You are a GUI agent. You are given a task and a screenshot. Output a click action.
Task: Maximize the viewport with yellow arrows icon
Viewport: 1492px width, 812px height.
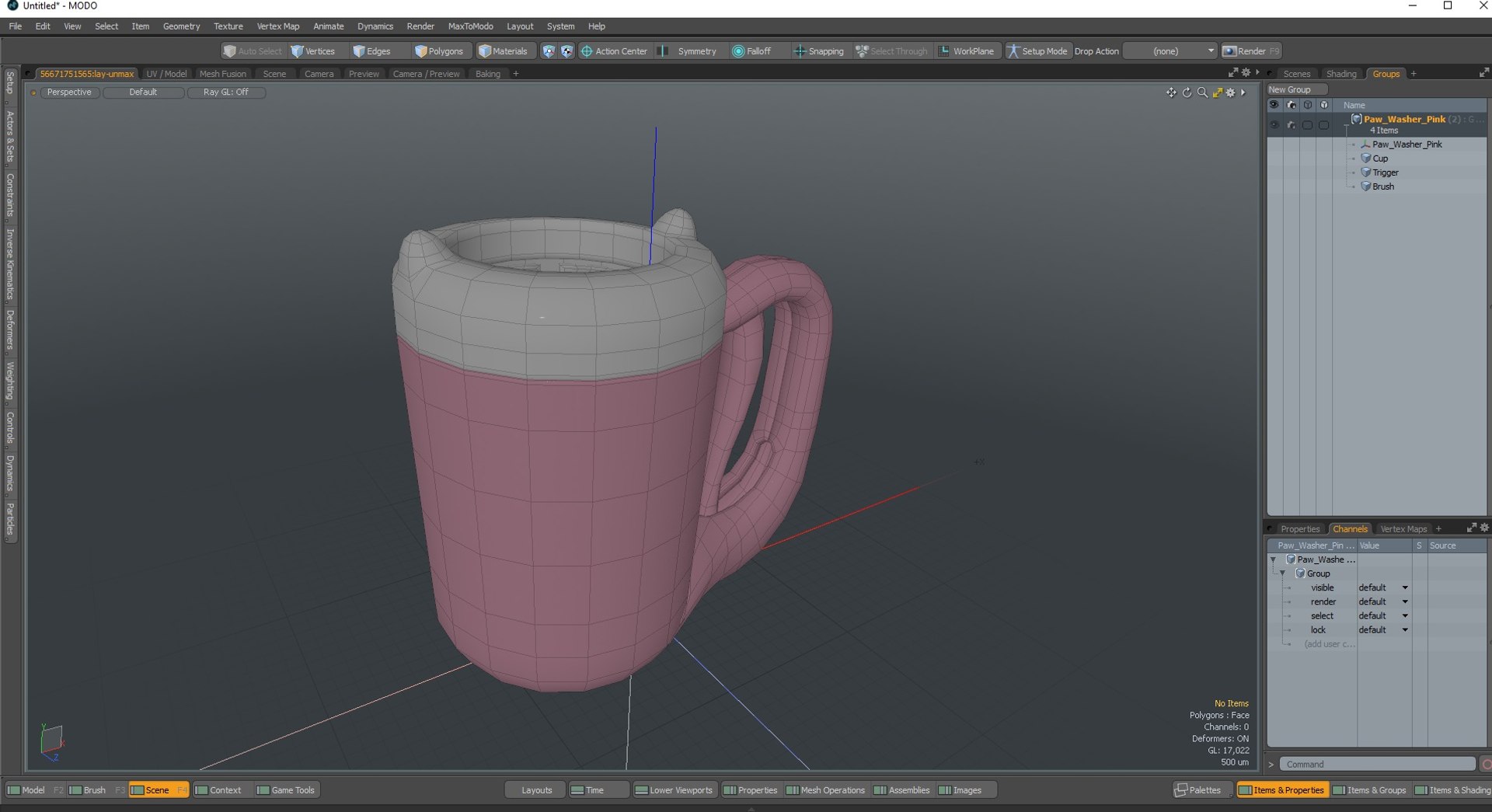click(x=1218, y=92)
